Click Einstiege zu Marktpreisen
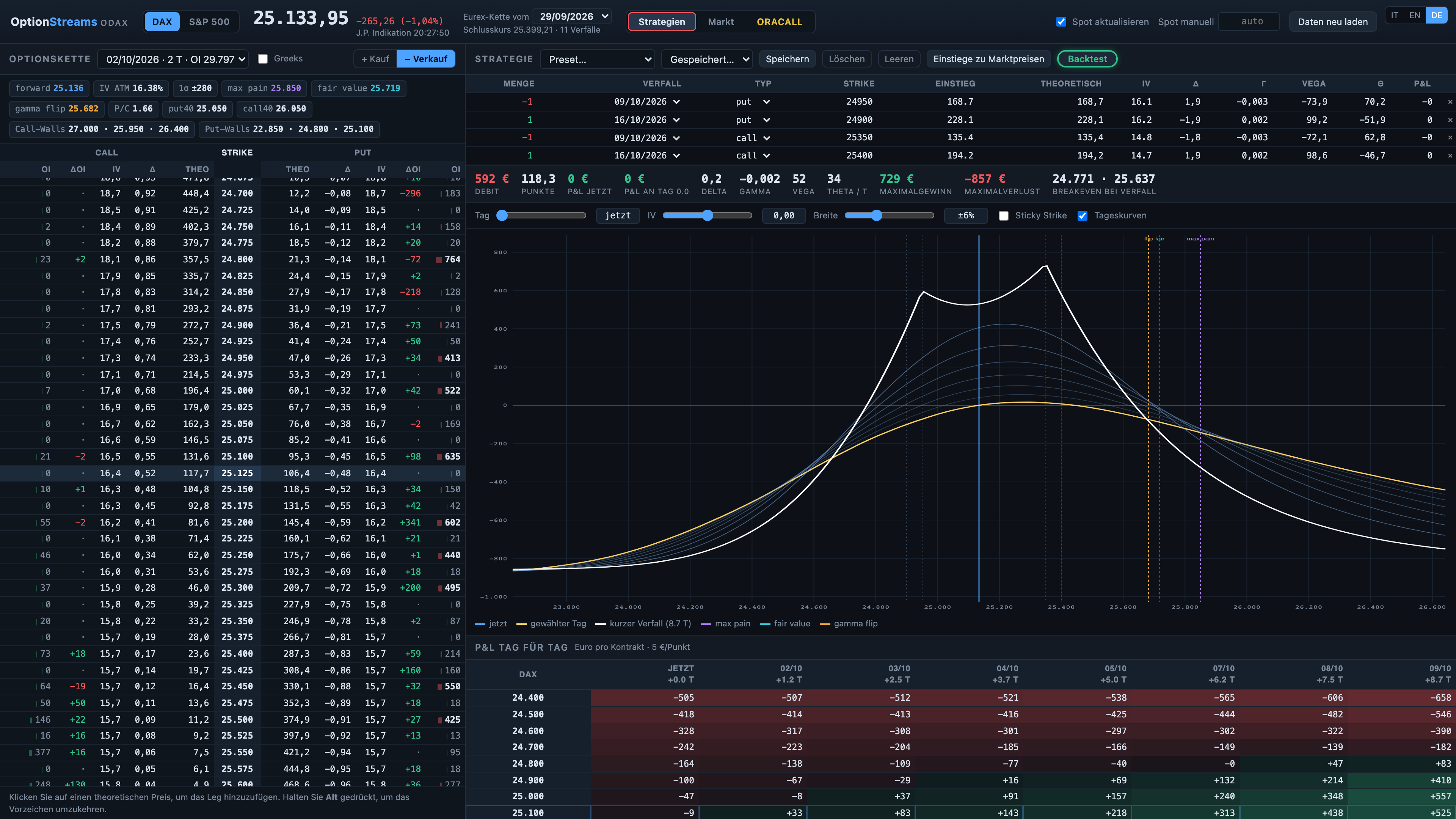 [x=988, y=59]
